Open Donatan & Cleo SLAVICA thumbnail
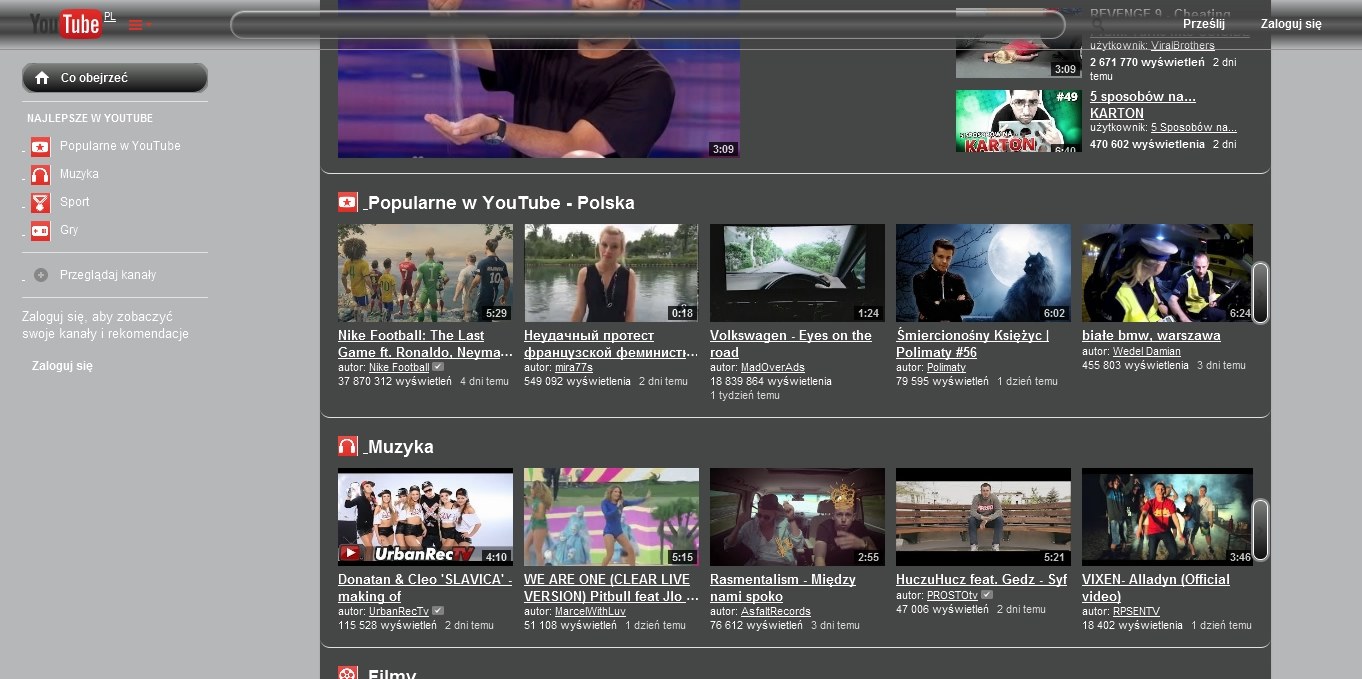This screenshot has width=1362, height=679. point(425,517)
